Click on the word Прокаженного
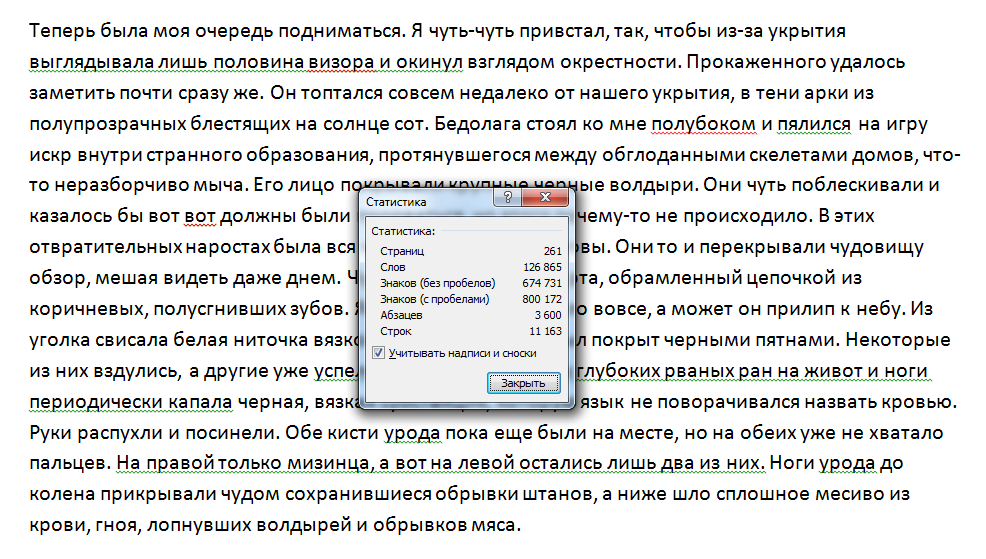986x559 pixels. coord(734,63)
